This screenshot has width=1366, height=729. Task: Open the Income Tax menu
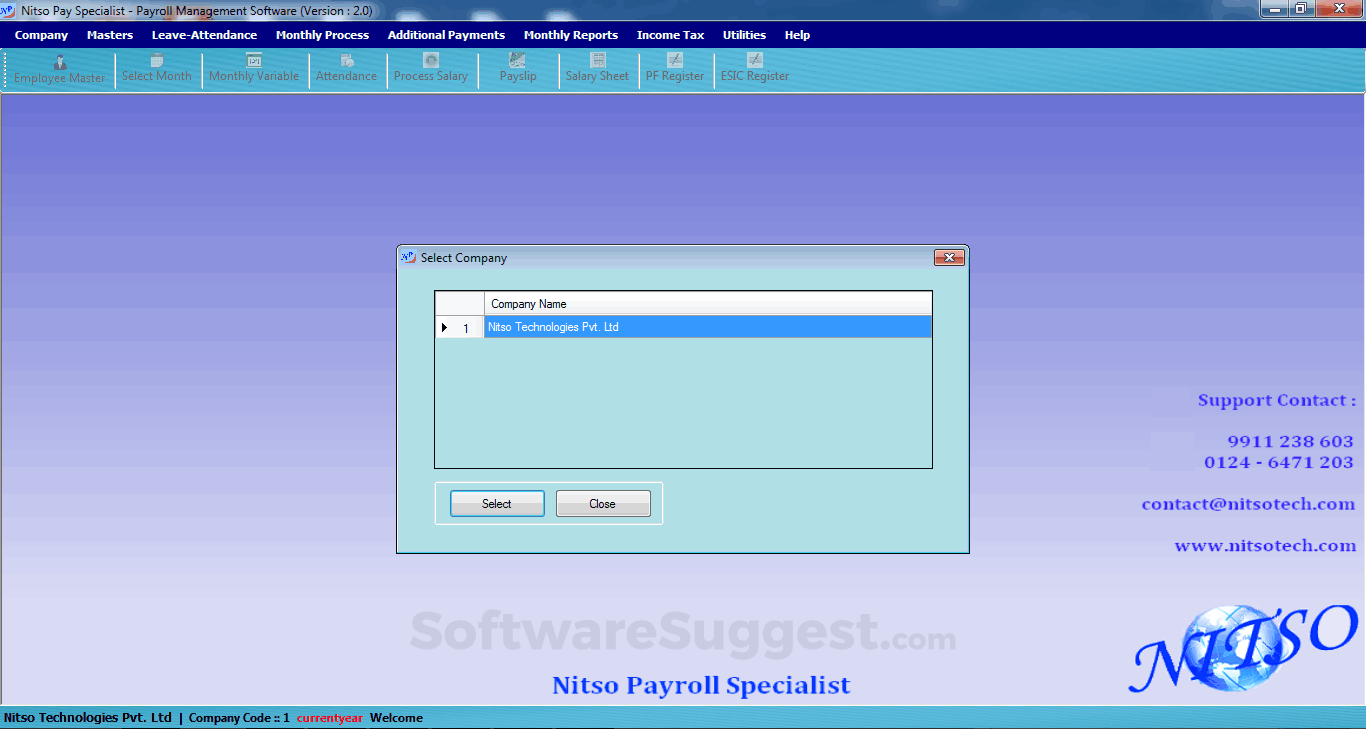[x=669, y=35]
